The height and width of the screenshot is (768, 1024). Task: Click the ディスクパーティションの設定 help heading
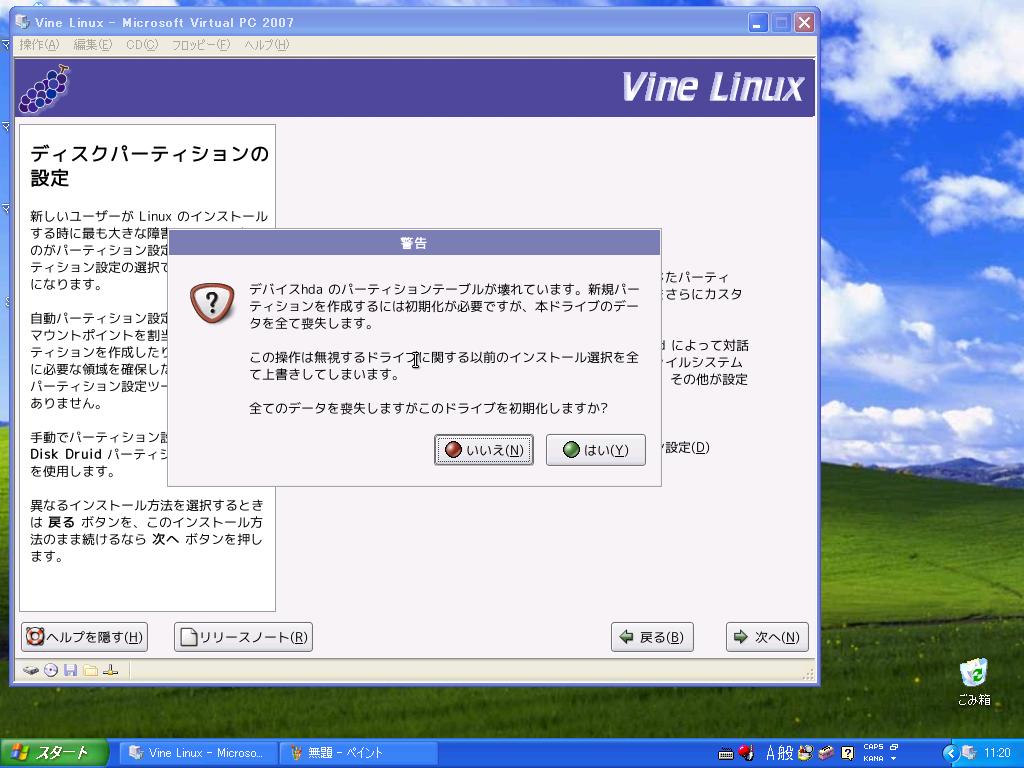150,165
